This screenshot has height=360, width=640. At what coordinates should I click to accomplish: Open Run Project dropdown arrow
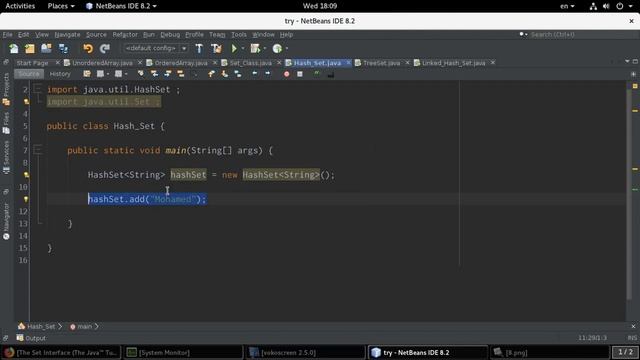point(243,49)
